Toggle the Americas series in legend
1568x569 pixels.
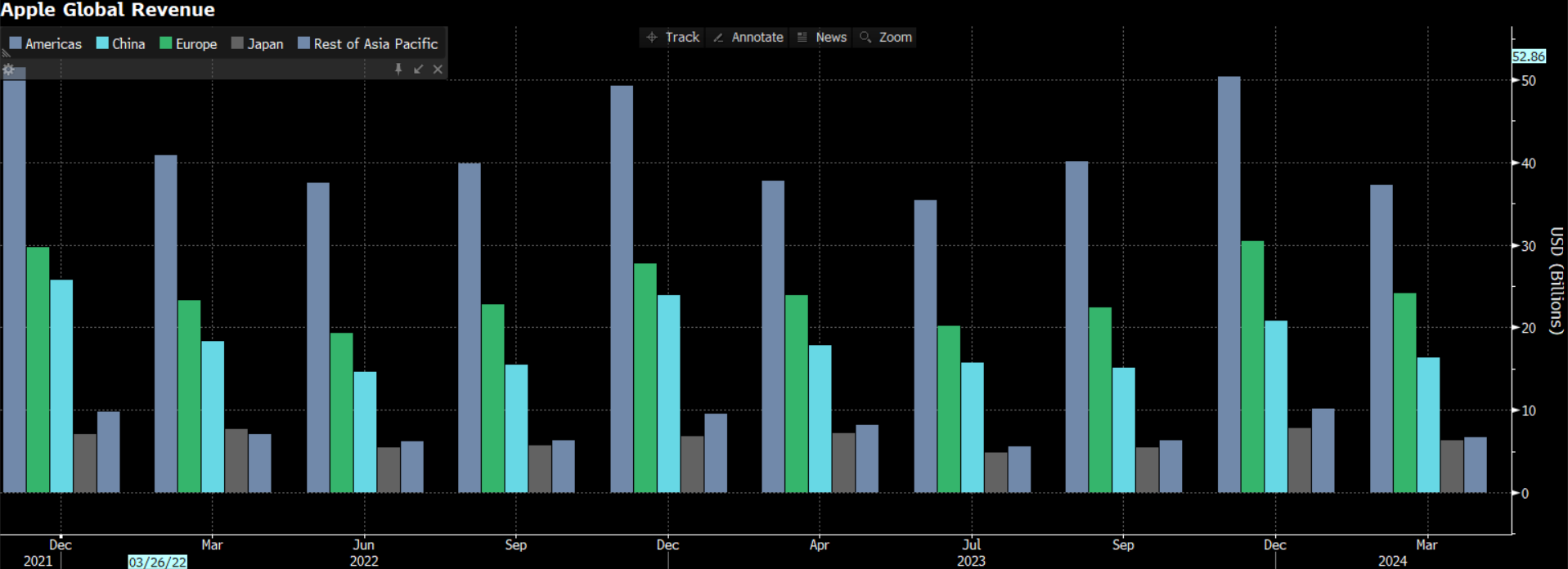[x=53, y=44]
